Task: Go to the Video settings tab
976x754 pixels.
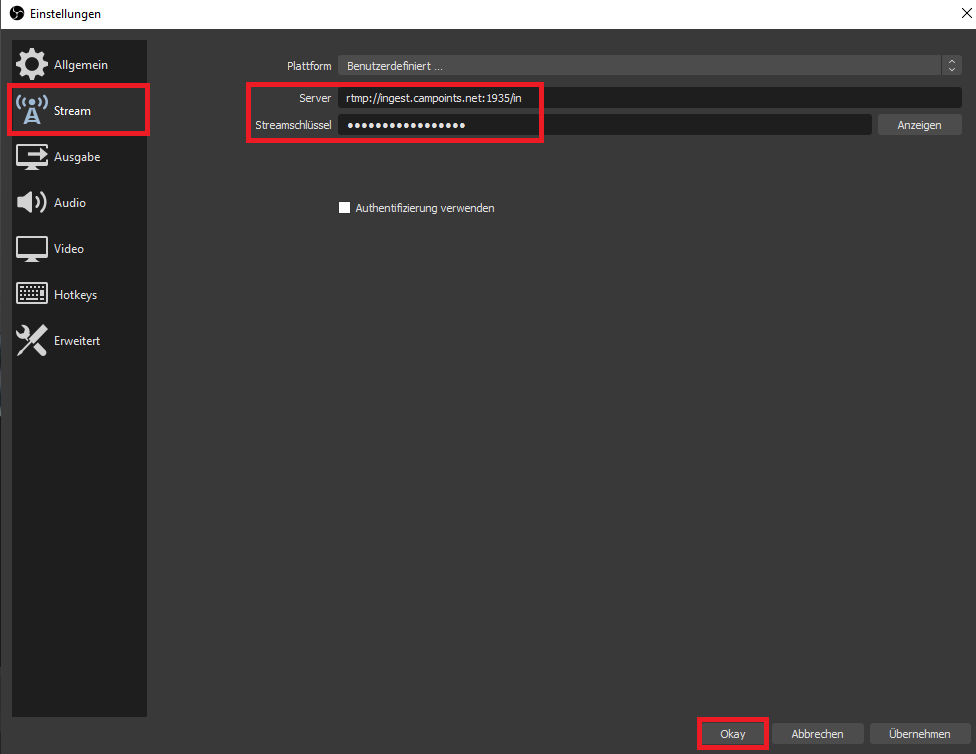Action: click(80, 248)
